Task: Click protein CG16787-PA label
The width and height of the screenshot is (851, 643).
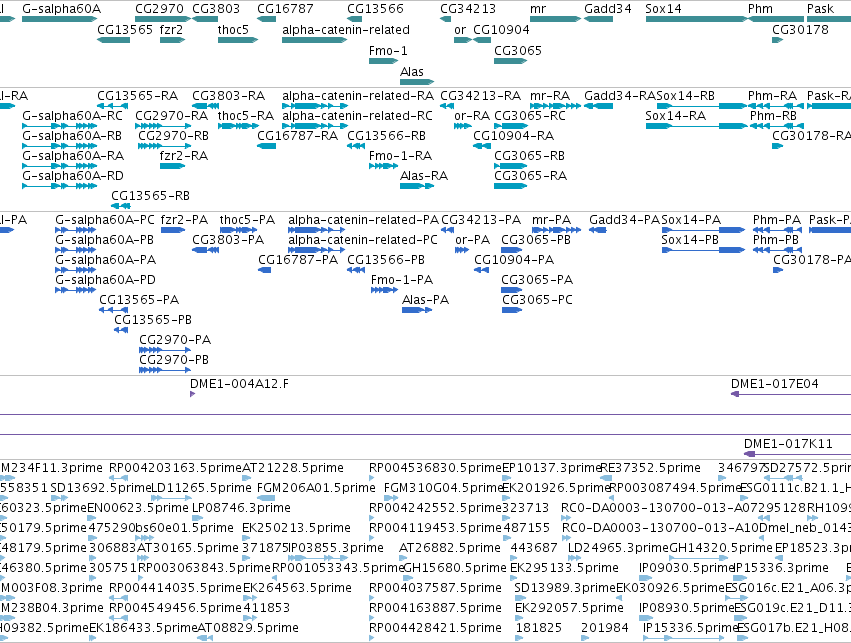Action: (x=298, y=260)
